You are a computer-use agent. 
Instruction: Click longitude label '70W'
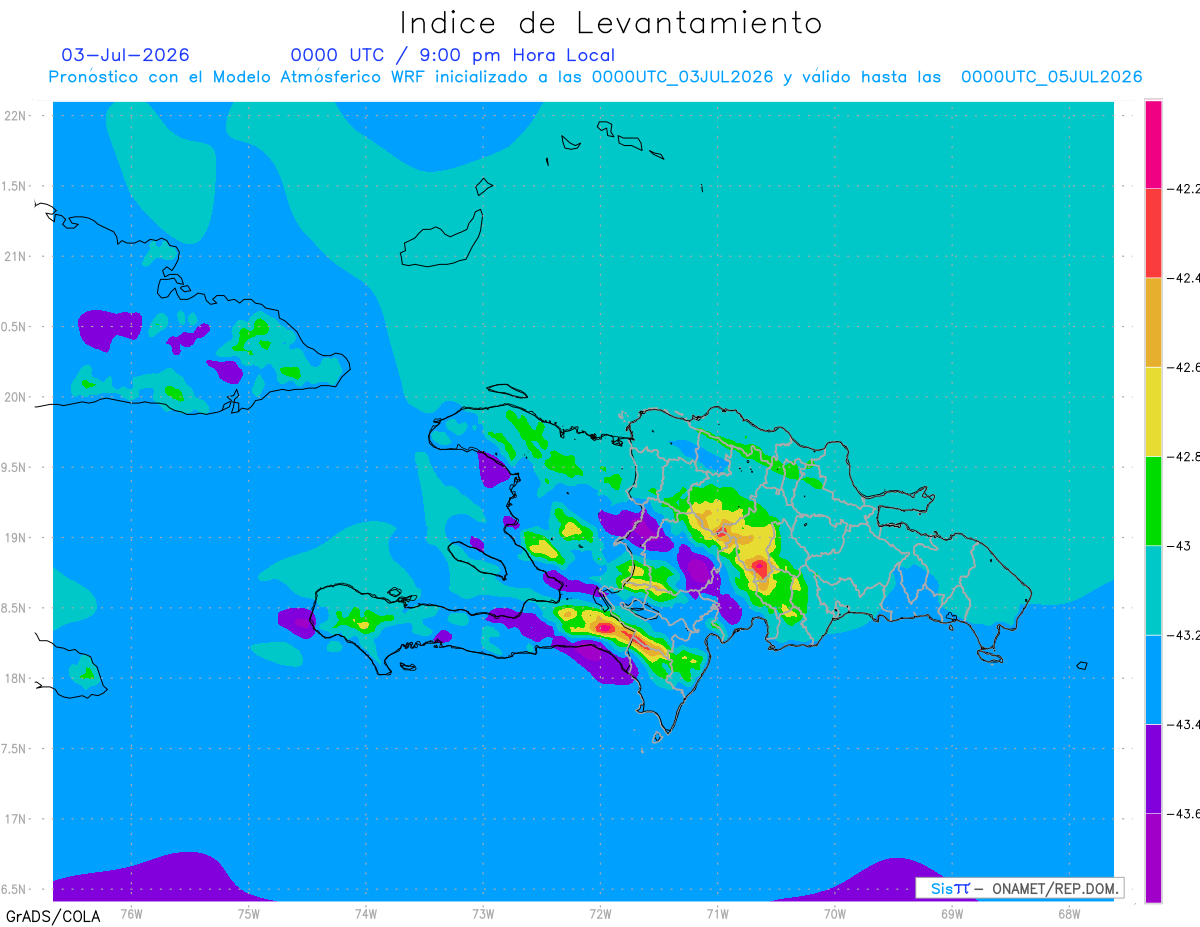835,913
